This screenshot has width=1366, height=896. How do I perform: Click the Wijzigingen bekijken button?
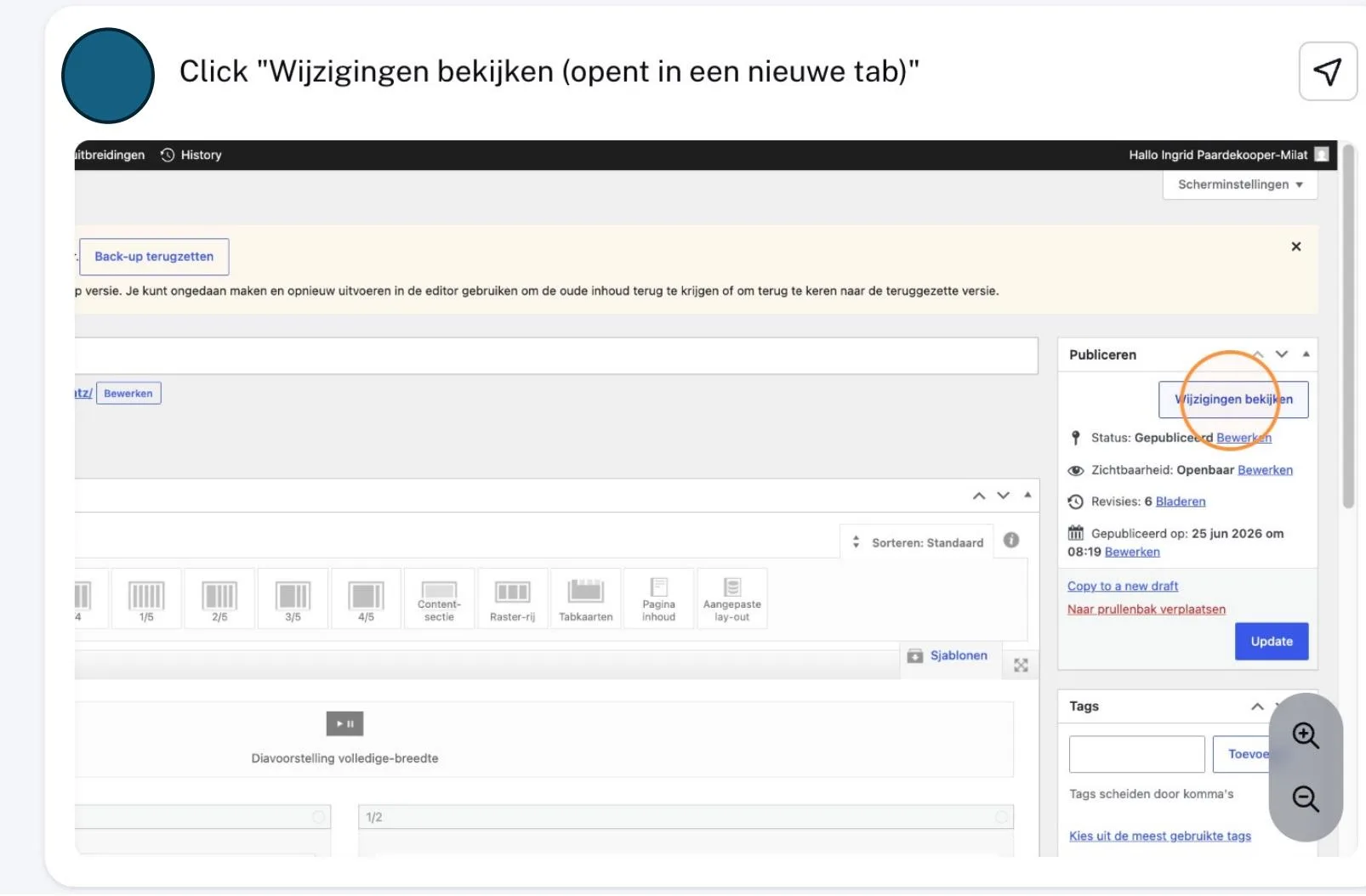(x=1233, y=400)
